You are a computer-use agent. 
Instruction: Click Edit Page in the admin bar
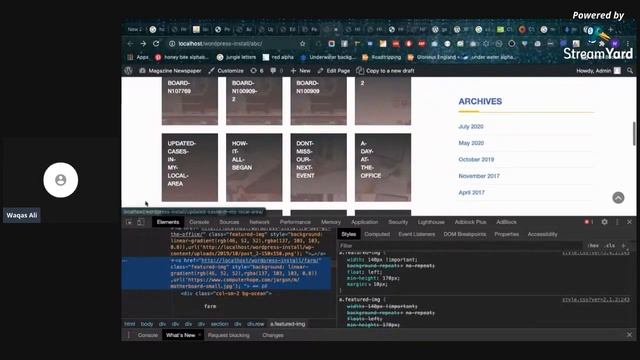click(x=334, y=71)
